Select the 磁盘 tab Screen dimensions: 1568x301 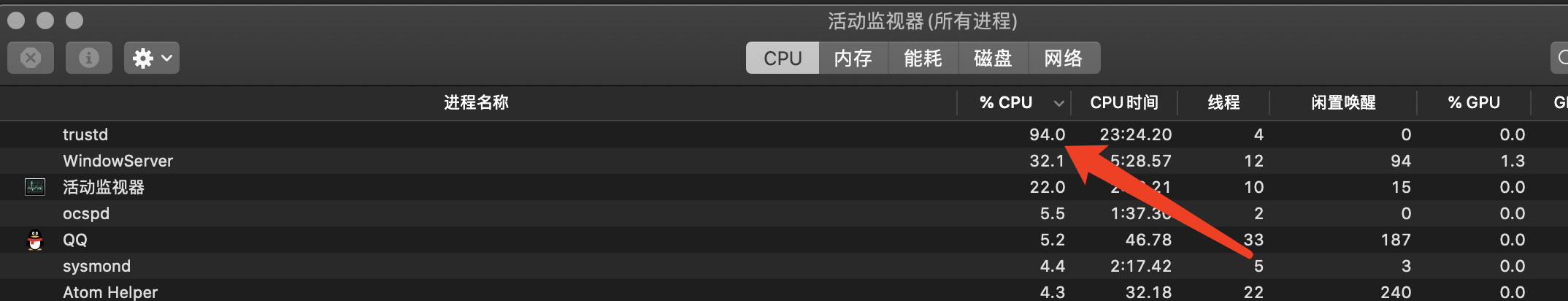993,58
